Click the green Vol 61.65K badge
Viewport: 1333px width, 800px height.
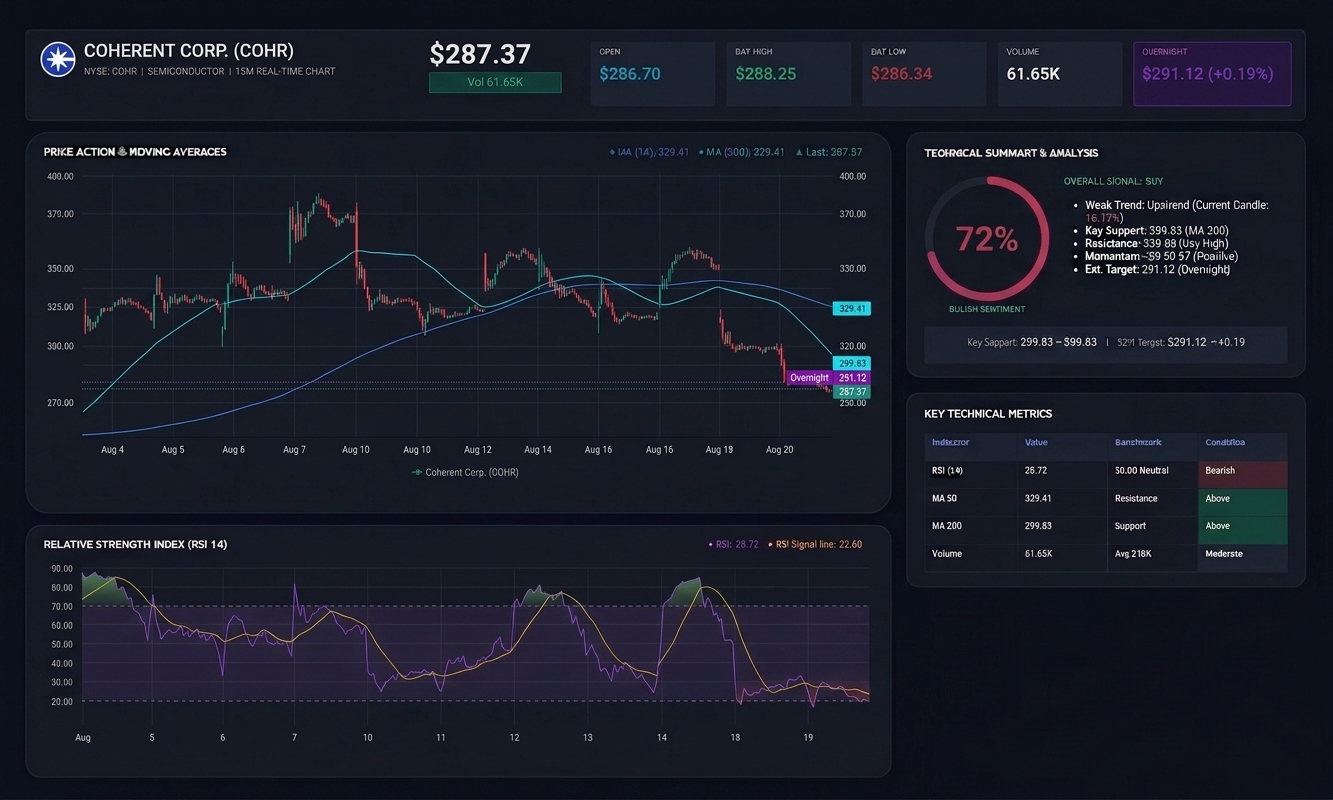pos(495,82)
